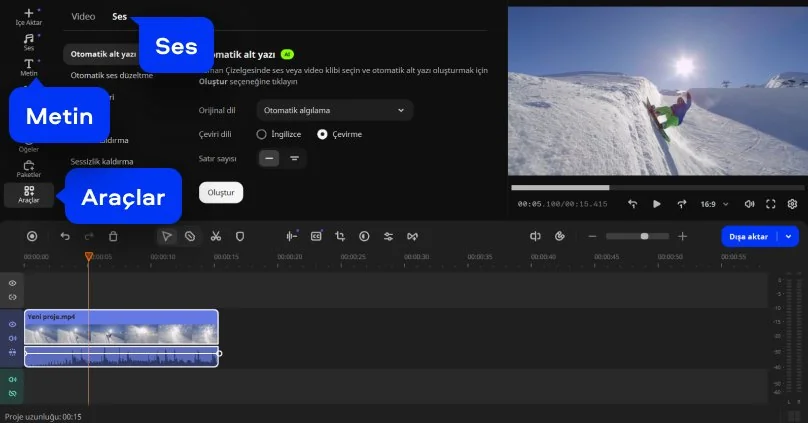Open the İçe Aktar import panel
The width and height of the screenshot is (808, 423).
coord(28,16)
